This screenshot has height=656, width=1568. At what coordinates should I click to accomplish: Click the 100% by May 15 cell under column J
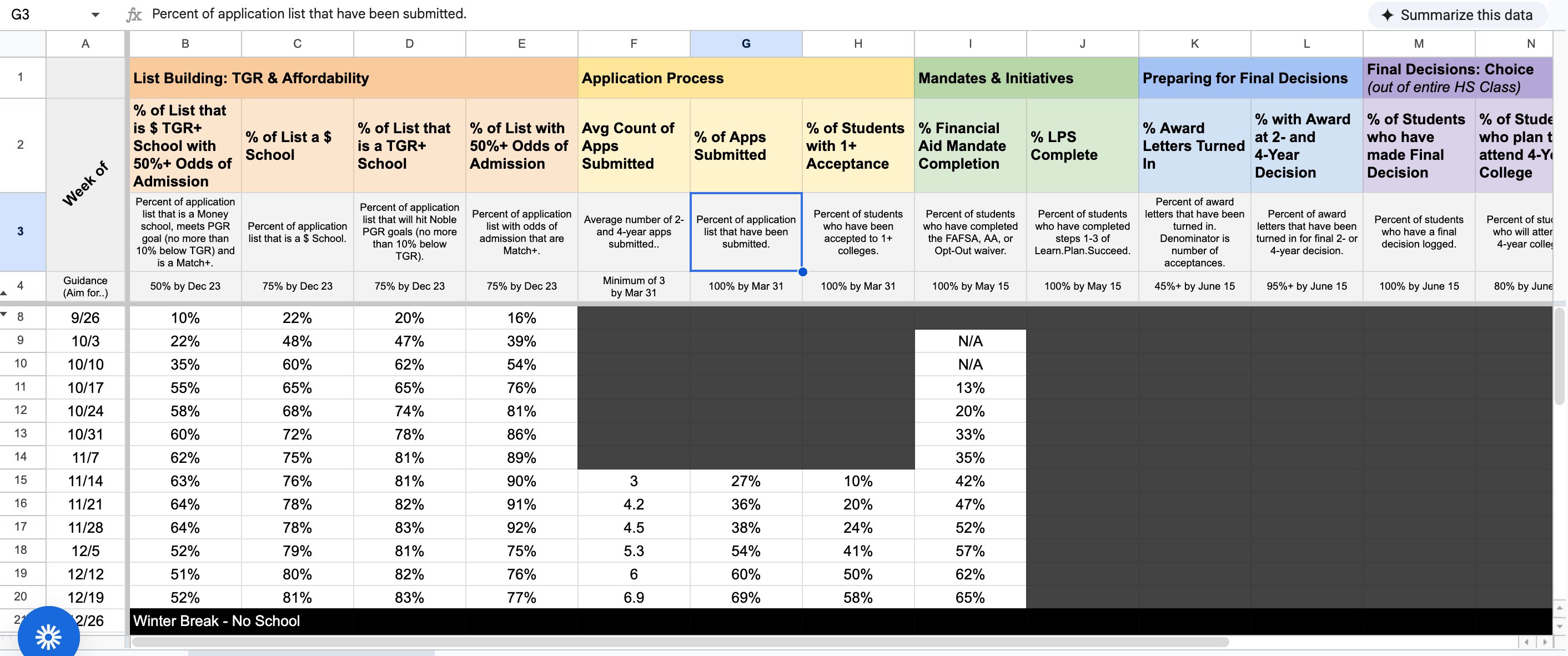click(x=1082, y=286)
